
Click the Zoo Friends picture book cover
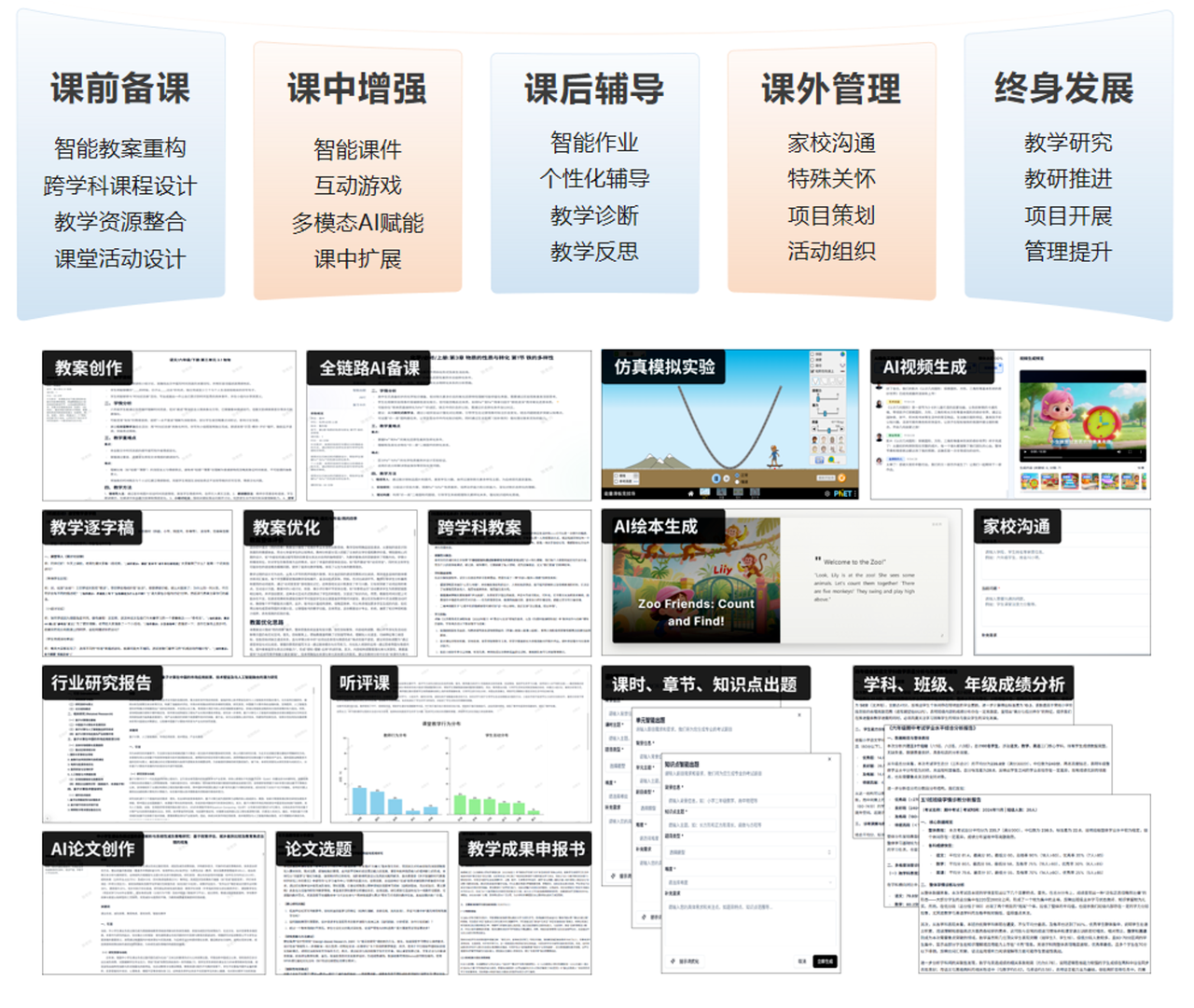[695, 583]
